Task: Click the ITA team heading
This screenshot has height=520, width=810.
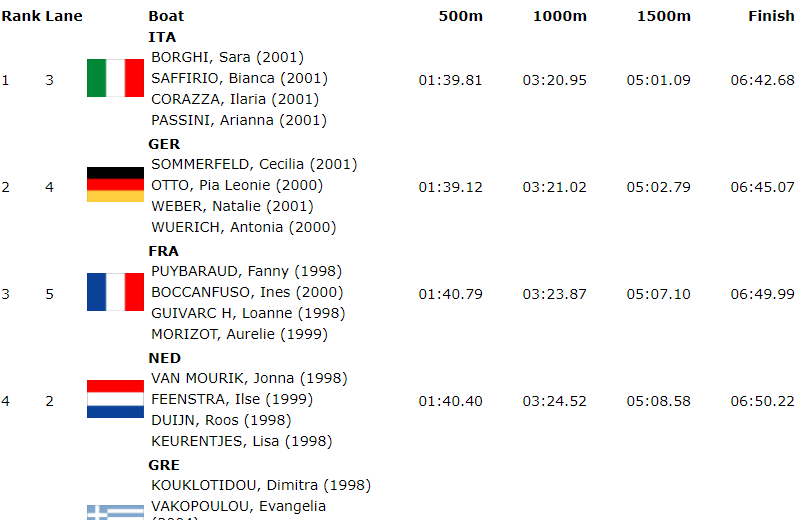Action: click(x=162, y=37)
